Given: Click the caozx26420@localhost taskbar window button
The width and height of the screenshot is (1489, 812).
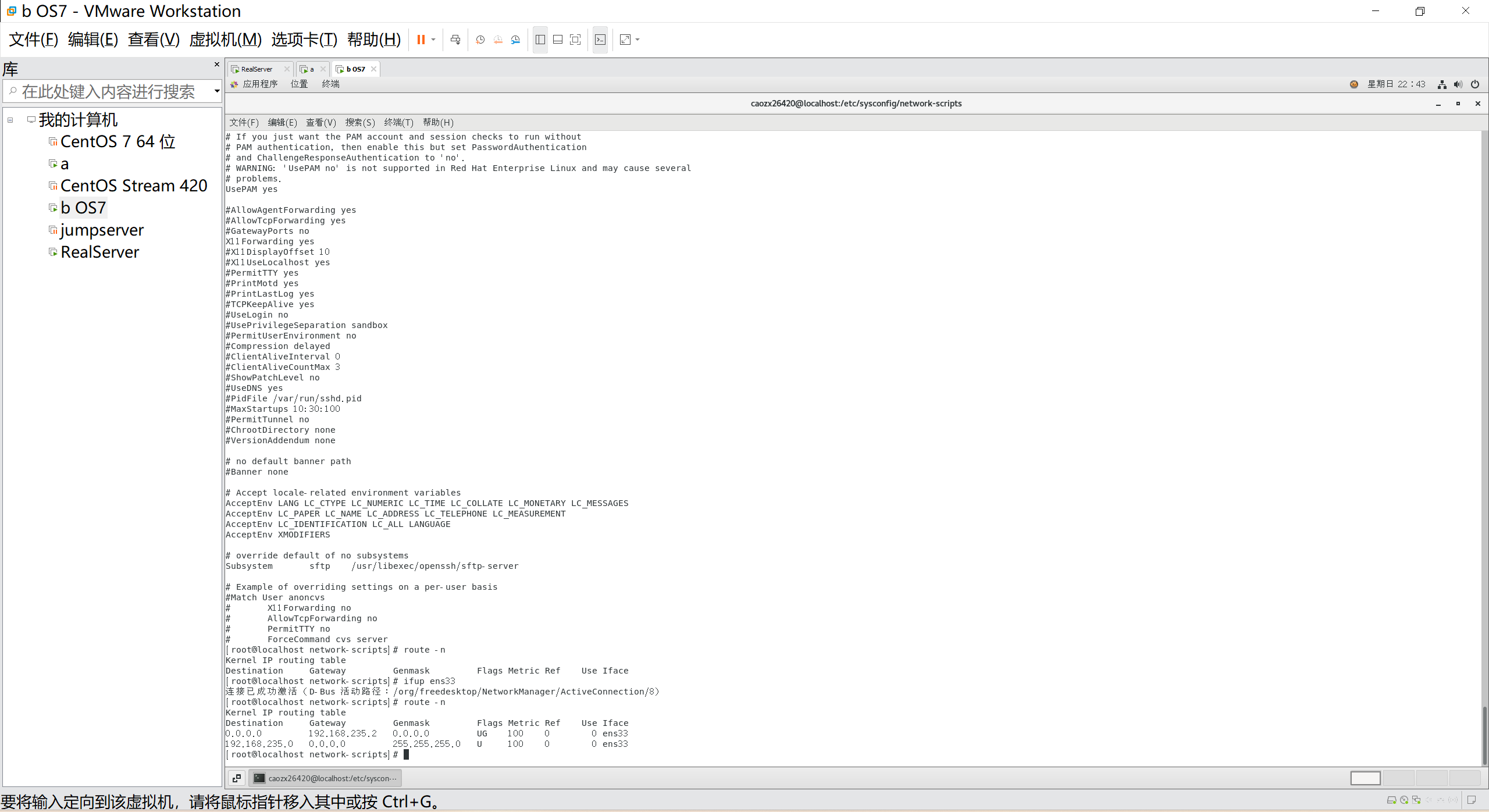Looking at the screenshot, I should tap(326, 778).
